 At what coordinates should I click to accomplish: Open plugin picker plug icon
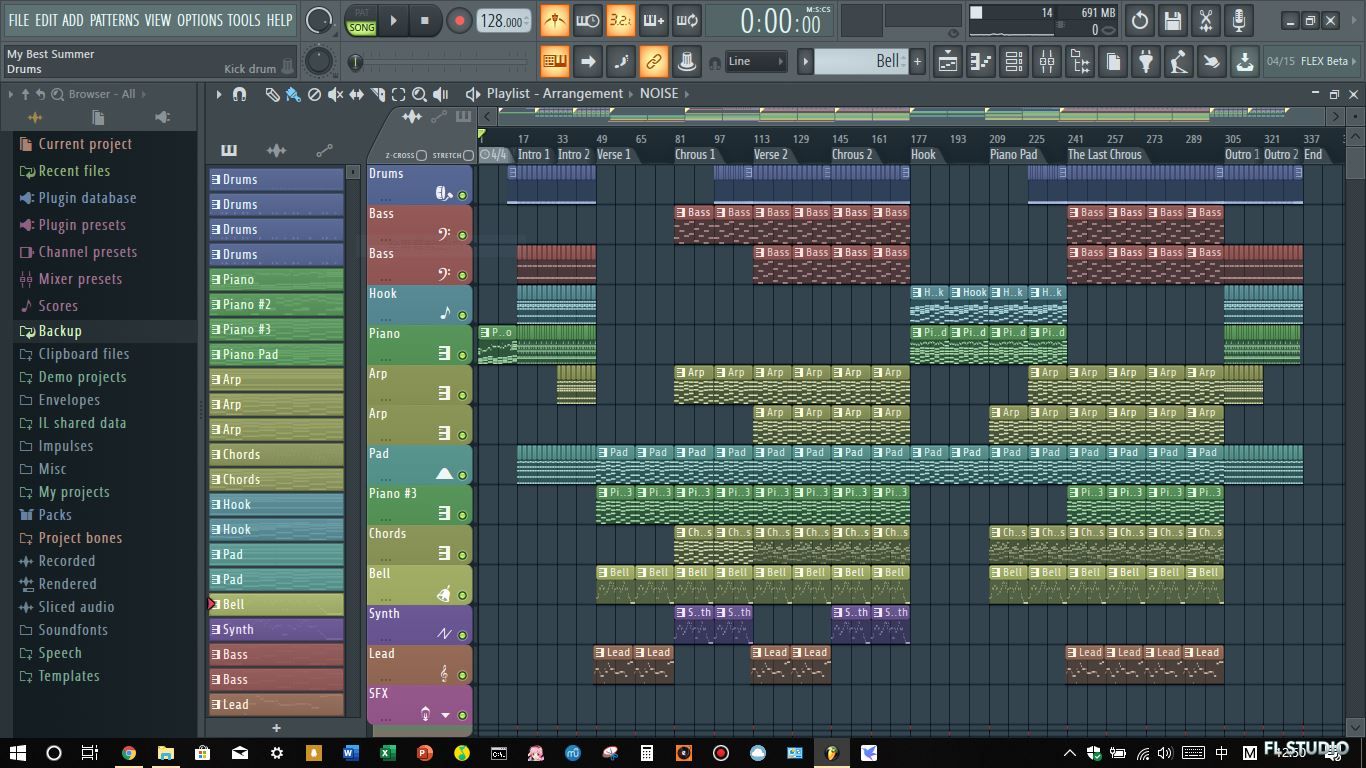tap(1146, 62)
